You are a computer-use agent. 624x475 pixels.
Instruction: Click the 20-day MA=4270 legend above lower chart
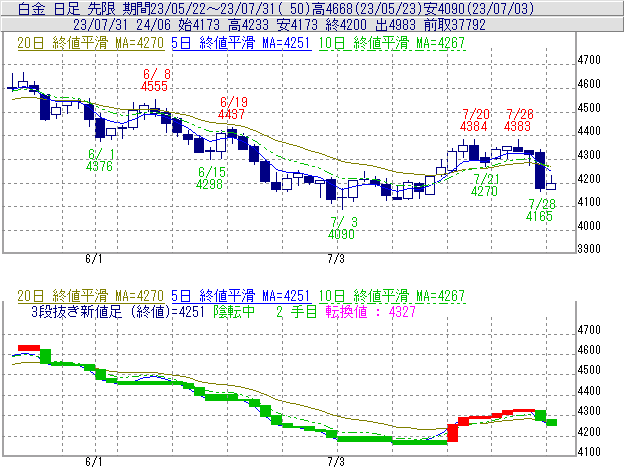(91, 296)
